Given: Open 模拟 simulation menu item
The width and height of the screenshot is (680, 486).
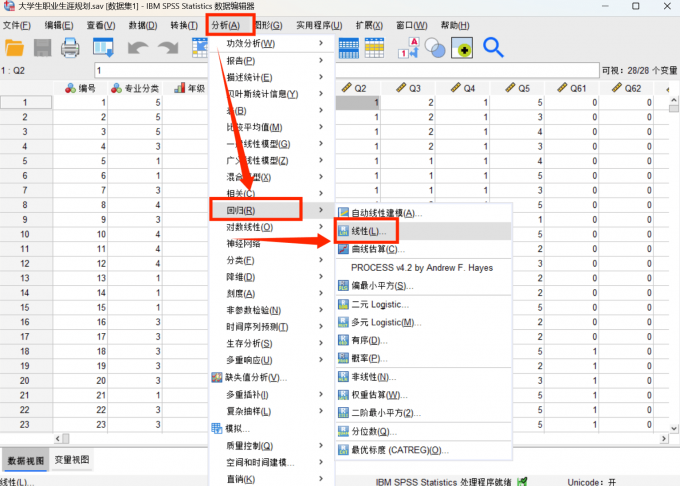Looking at the screenshot, I should 272,429.
